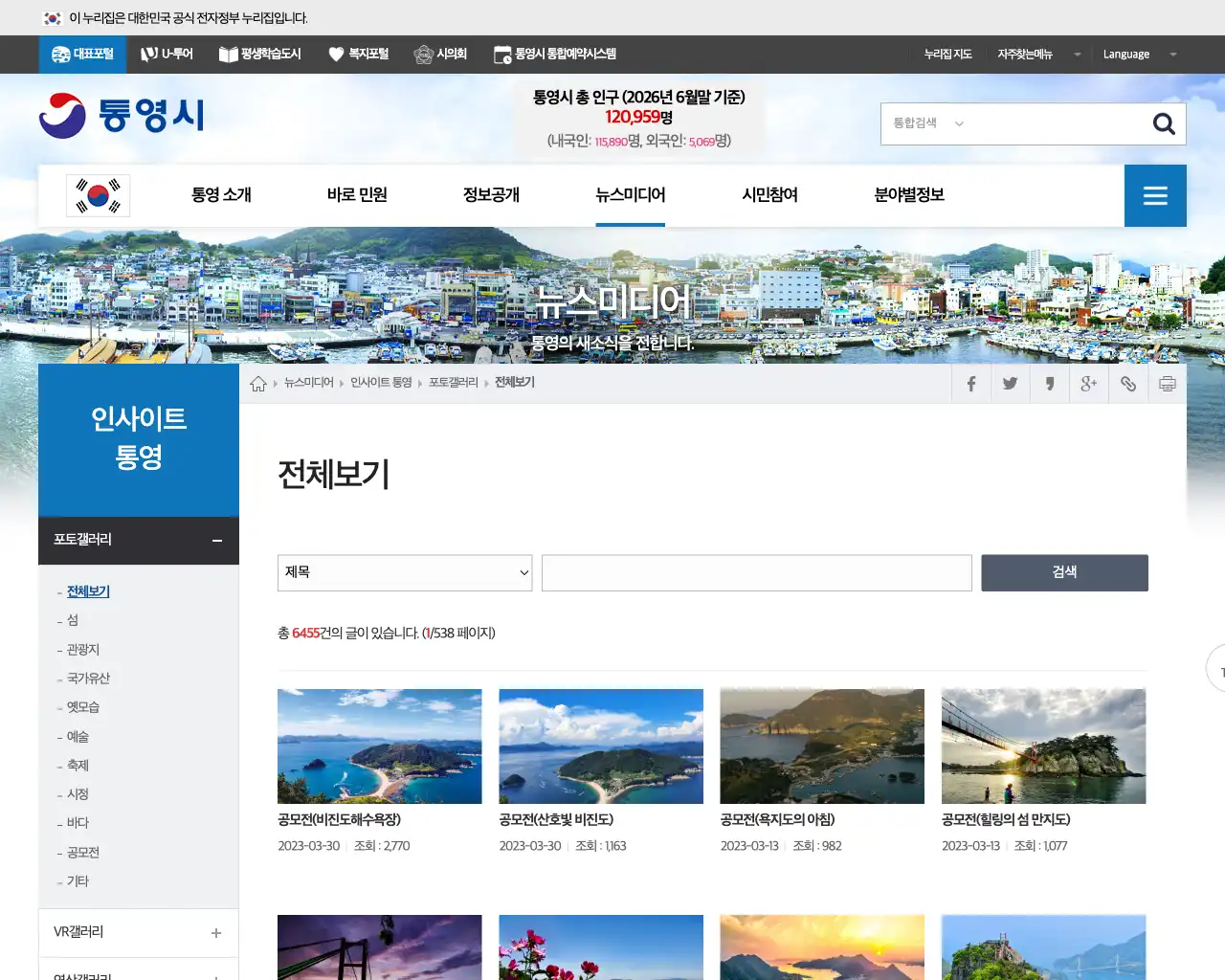This screenshot has height=980, width=1225.
Task: Share page on Twitter icon
Action: [x=1010, y=384]
